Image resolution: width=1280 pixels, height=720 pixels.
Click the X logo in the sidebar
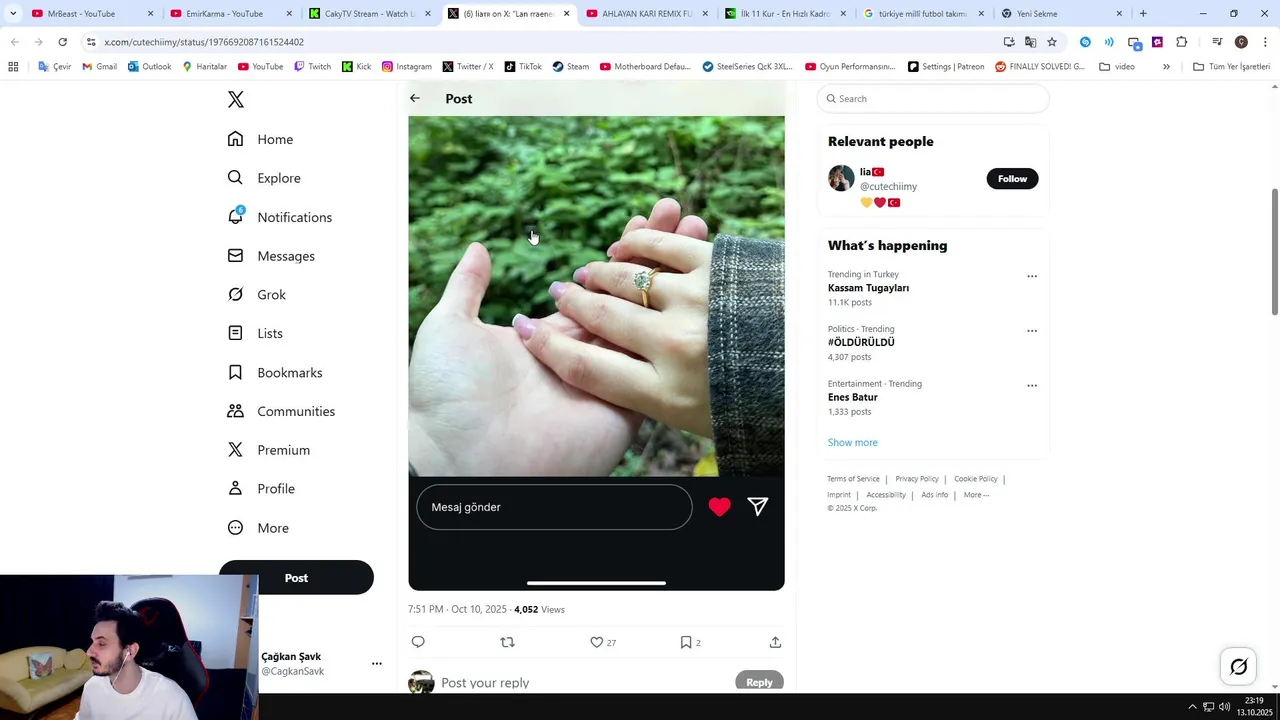click(x=236, y=99)
